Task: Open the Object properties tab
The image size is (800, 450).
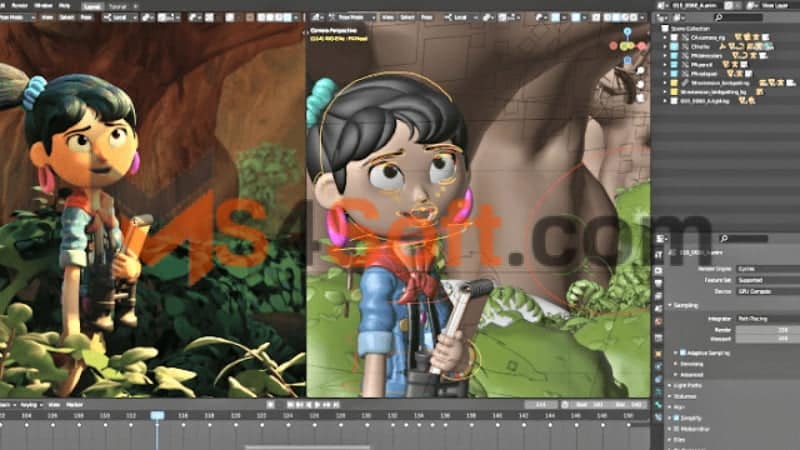Action: click(x=659, y=354)
